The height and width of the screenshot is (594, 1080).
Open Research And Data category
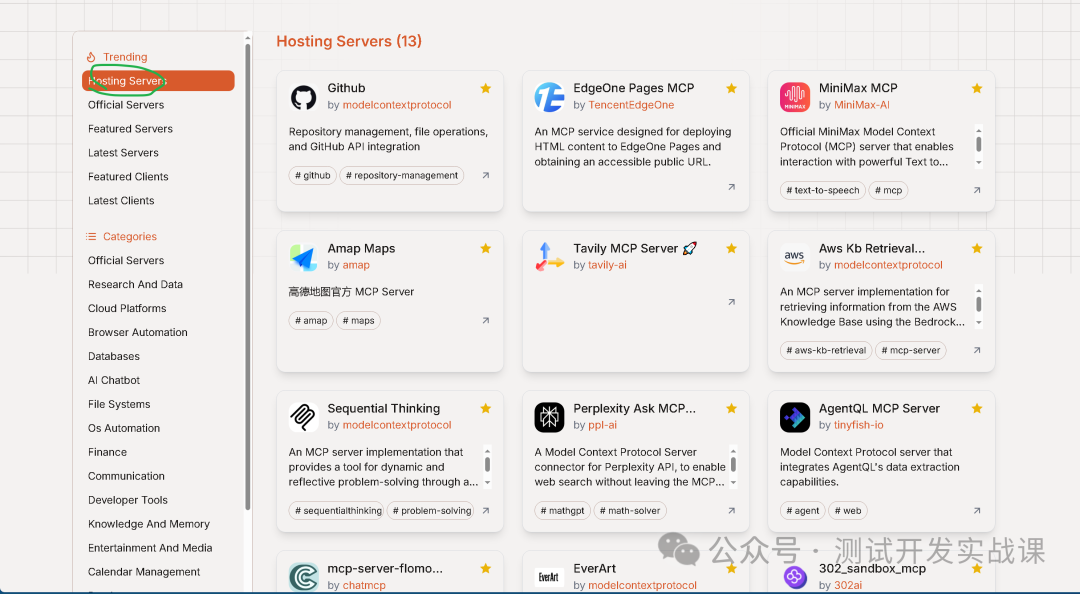[136, 285]
